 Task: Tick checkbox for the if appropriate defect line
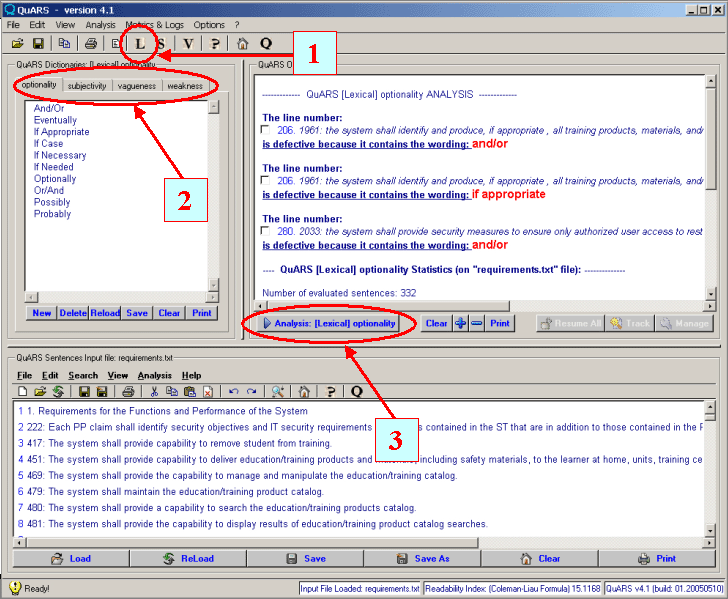(265, 180)
